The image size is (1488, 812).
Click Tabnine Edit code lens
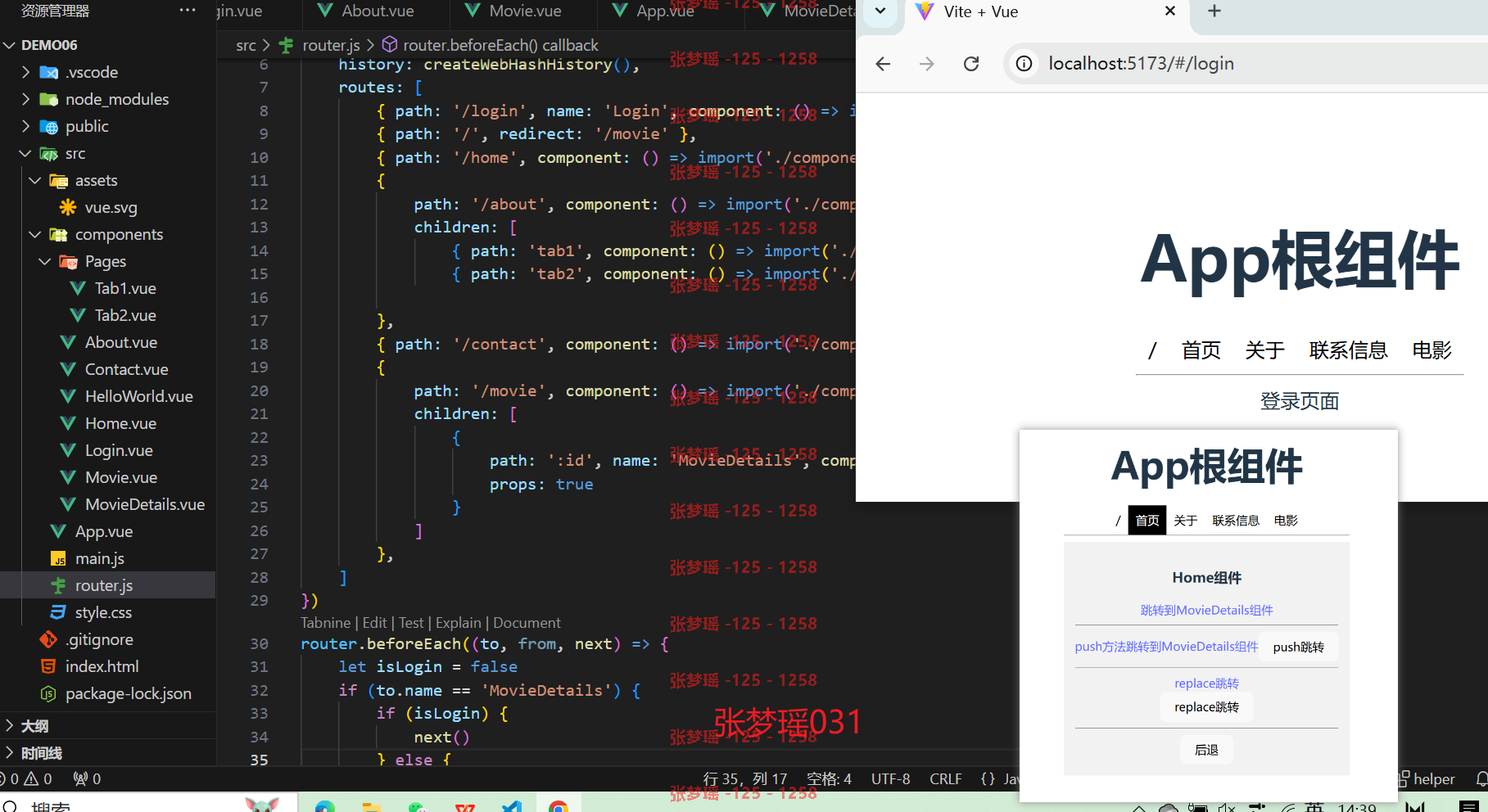click(374, 623)
